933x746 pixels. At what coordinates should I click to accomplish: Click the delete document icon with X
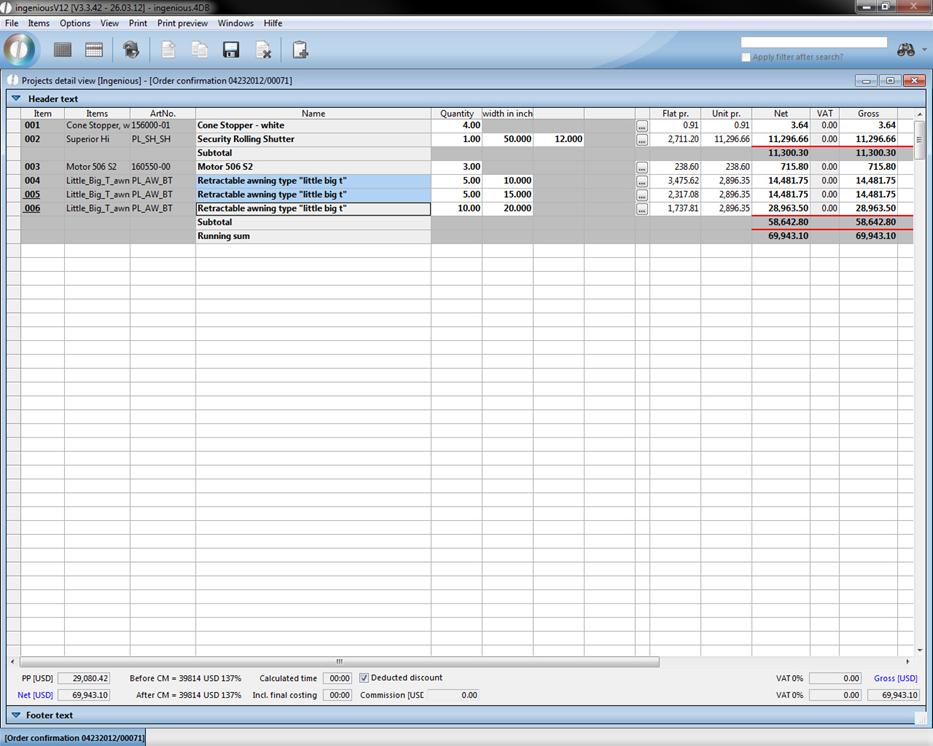coord(263,50)
